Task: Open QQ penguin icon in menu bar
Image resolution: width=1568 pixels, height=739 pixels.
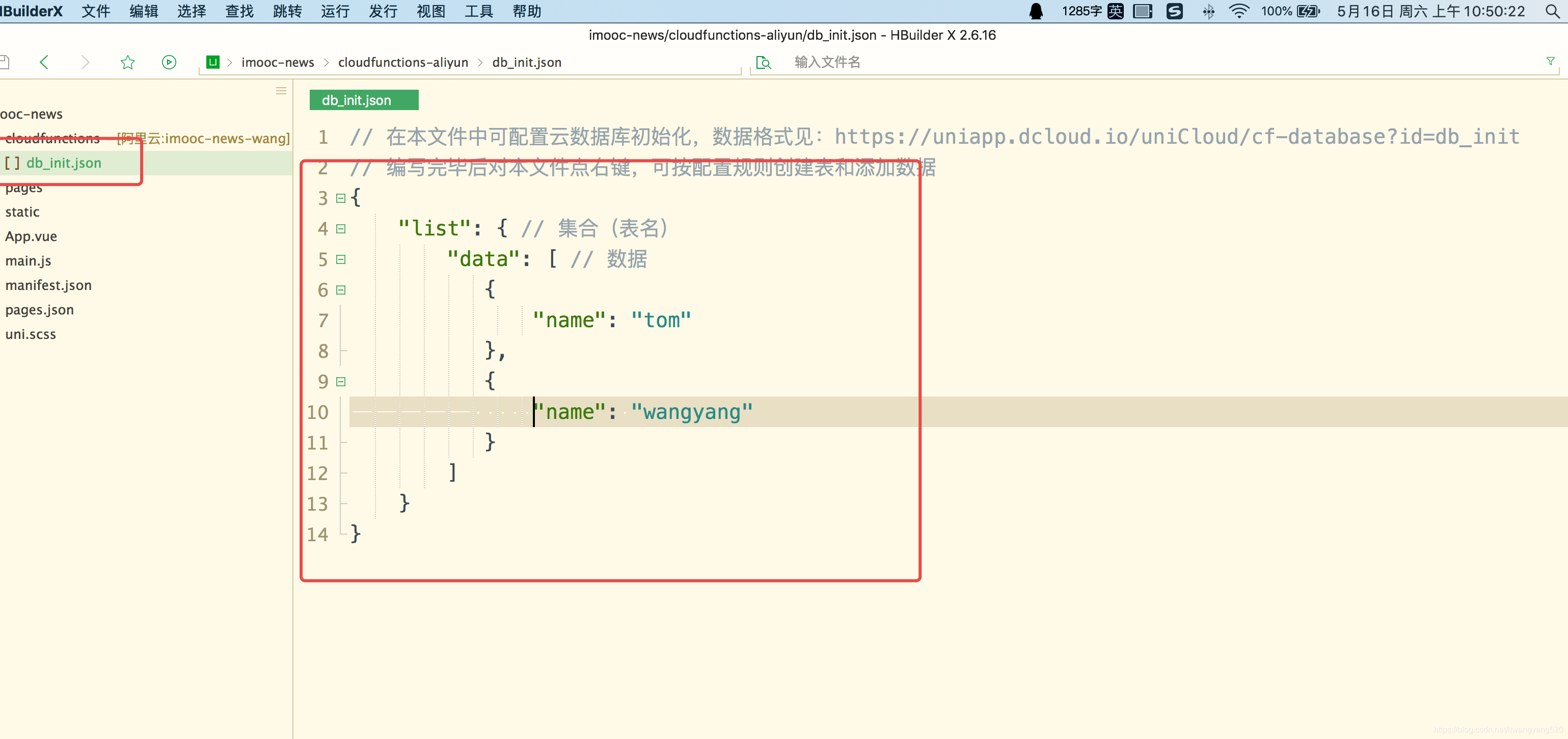Action: pos(1035,12)
